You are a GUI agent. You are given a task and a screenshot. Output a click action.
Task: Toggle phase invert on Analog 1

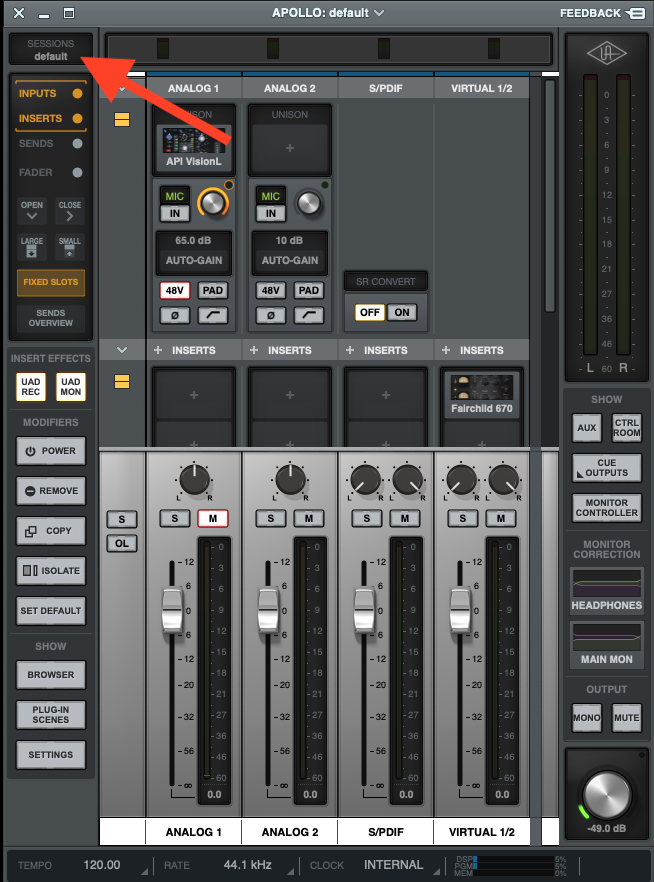(x=174, y=315)
